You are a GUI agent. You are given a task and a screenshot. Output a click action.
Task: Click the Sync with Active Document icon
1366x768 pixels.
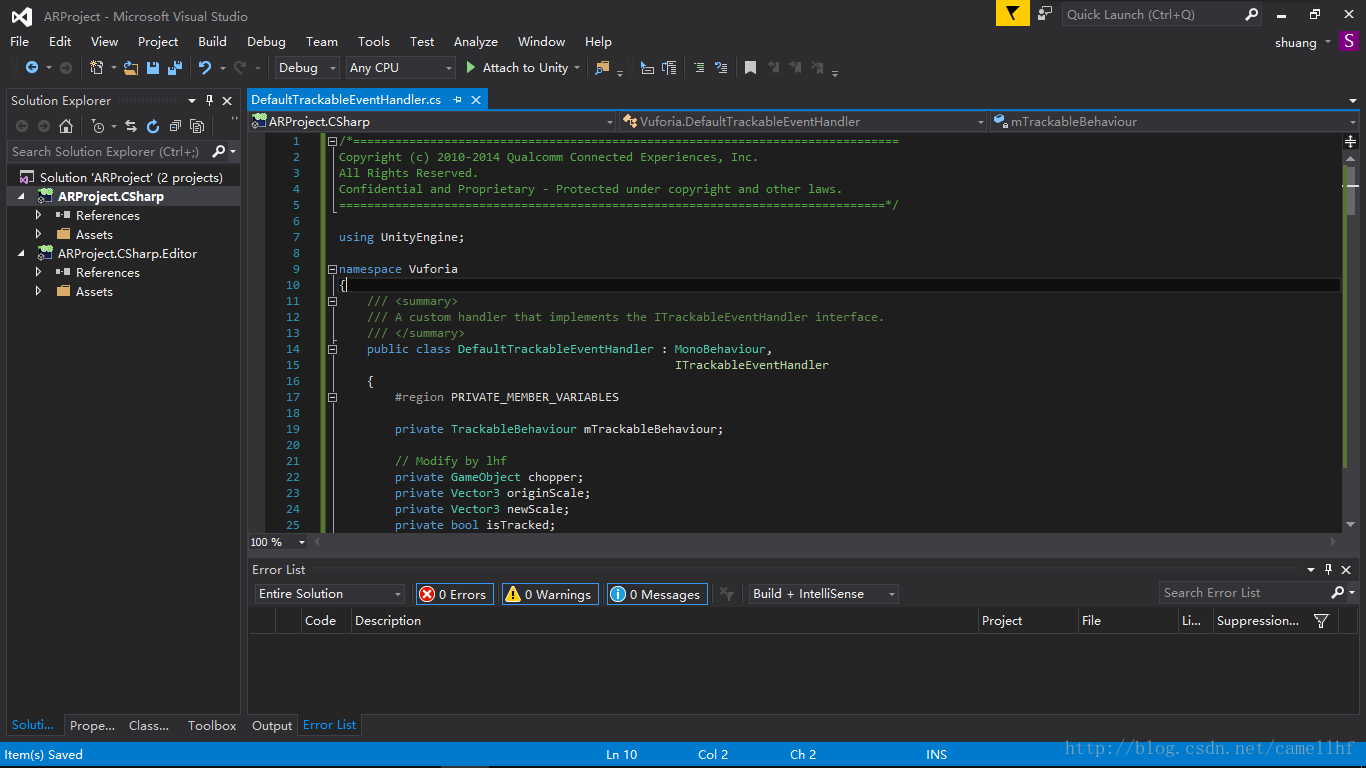tap(131, 126)
